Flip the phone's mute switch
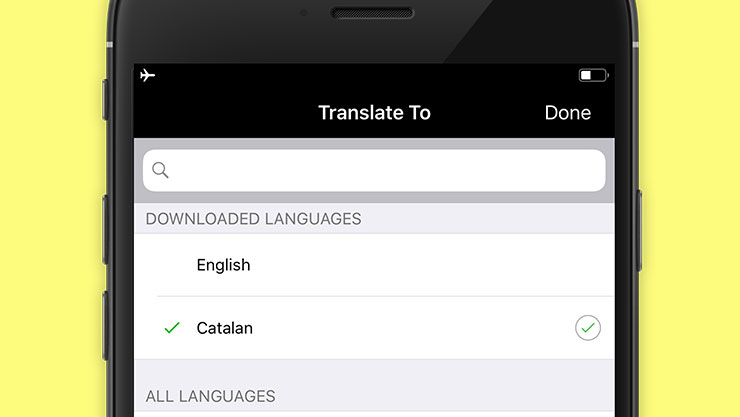Image resolution: width=740 pixels, height=417 pixels. tap(106, 98)
